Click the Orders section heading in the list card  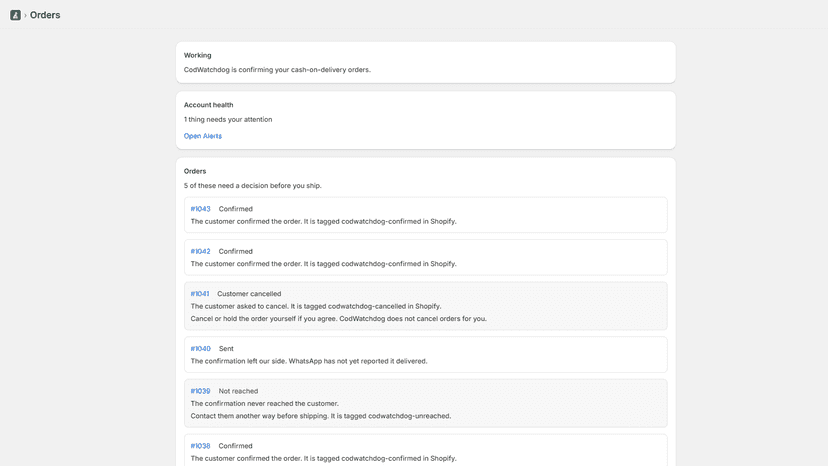point(195,171)
